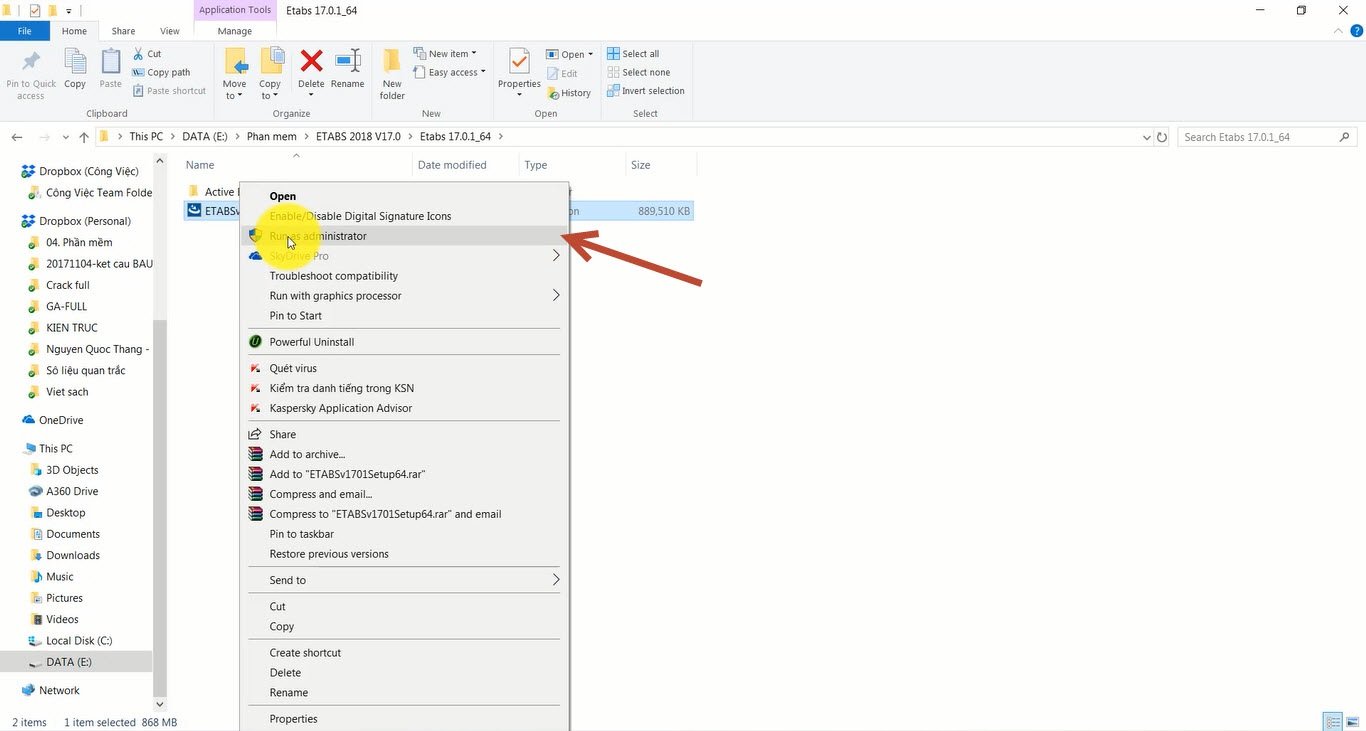Click the Copy icon in the ribbon Clipboard group
Image resolution: width=1366 pixels, height=731 pixels.
click(75, 62)
